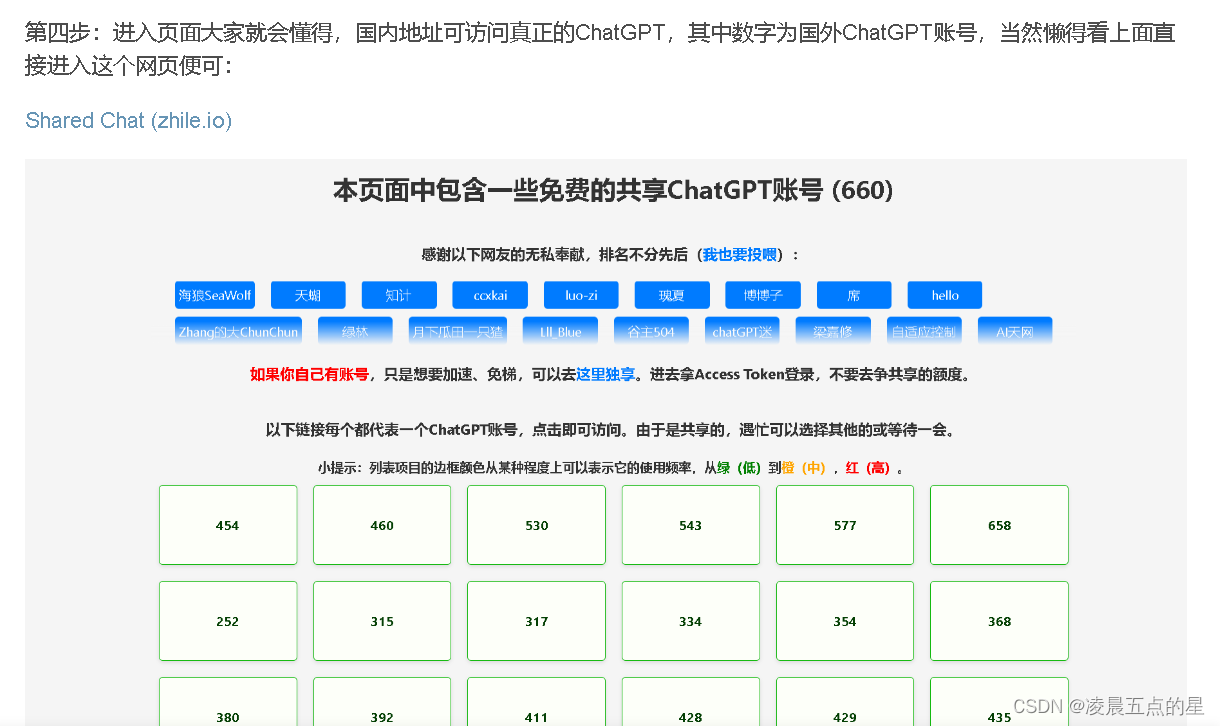
Task: Open shared account 252
Action: click(x=228, y=621)
